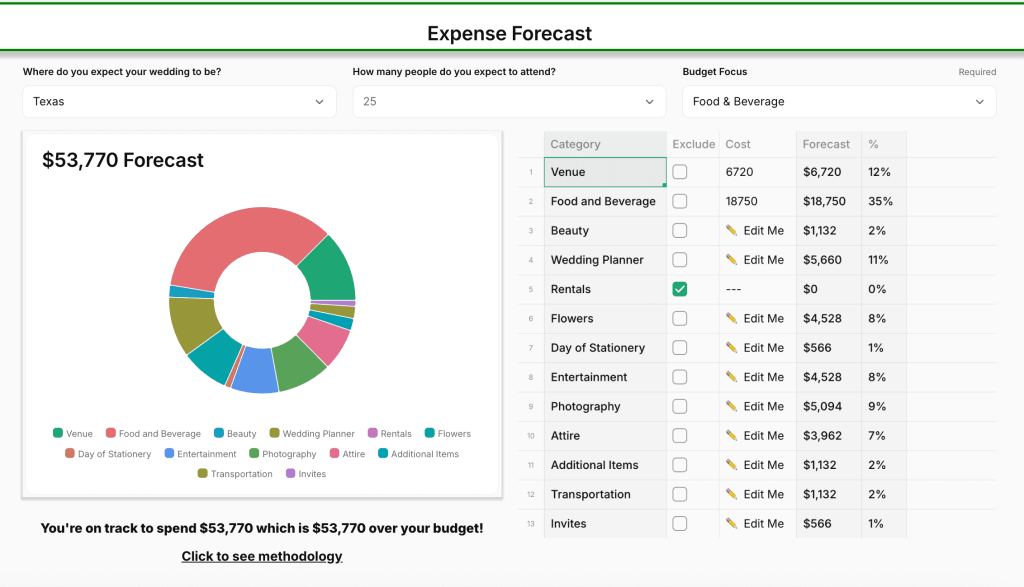Check the Exclude box for Venue
Image resolution: width=1024 pixels, height=587 pixels.
(680, 172)
